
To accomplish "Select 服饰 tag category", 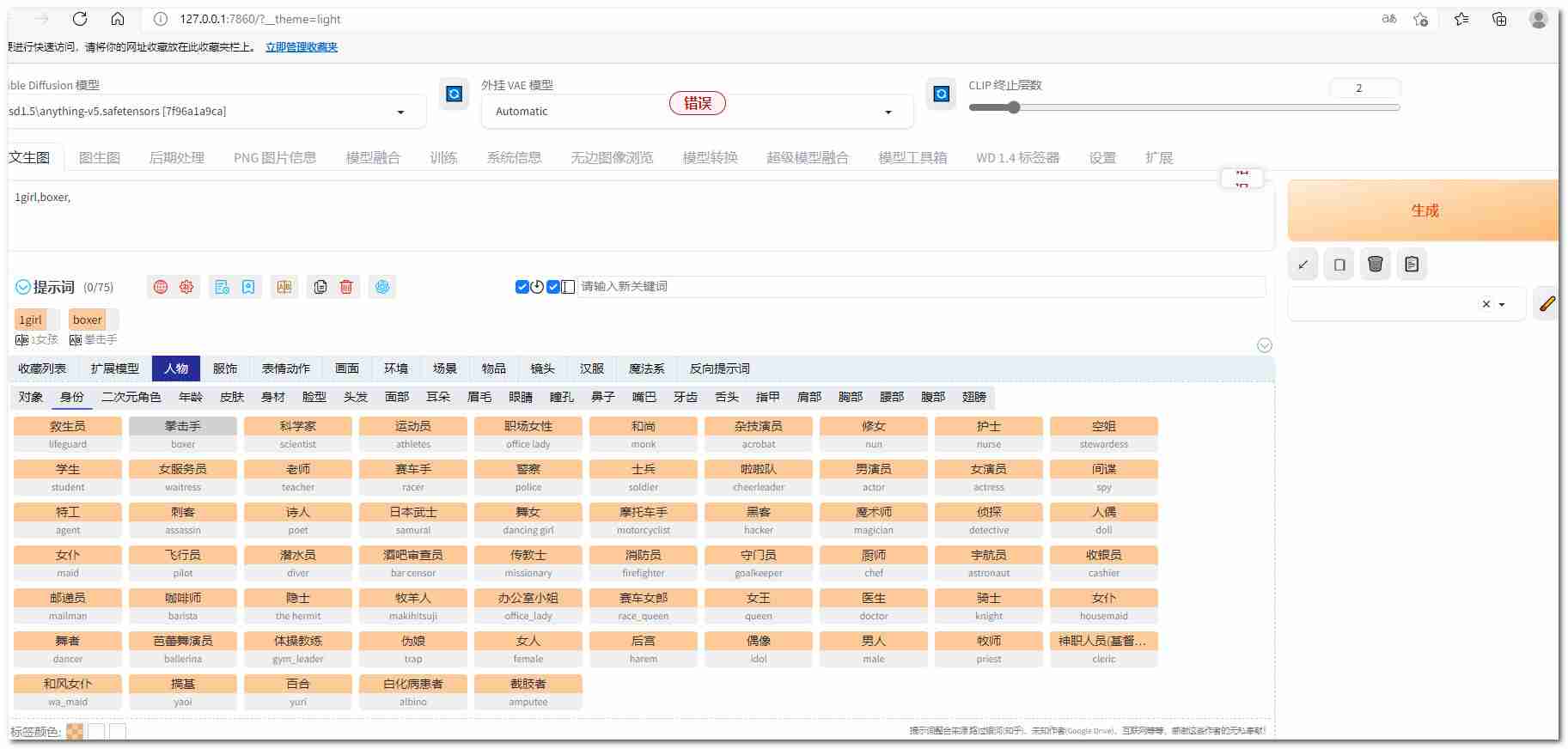I will pos(225,368).
